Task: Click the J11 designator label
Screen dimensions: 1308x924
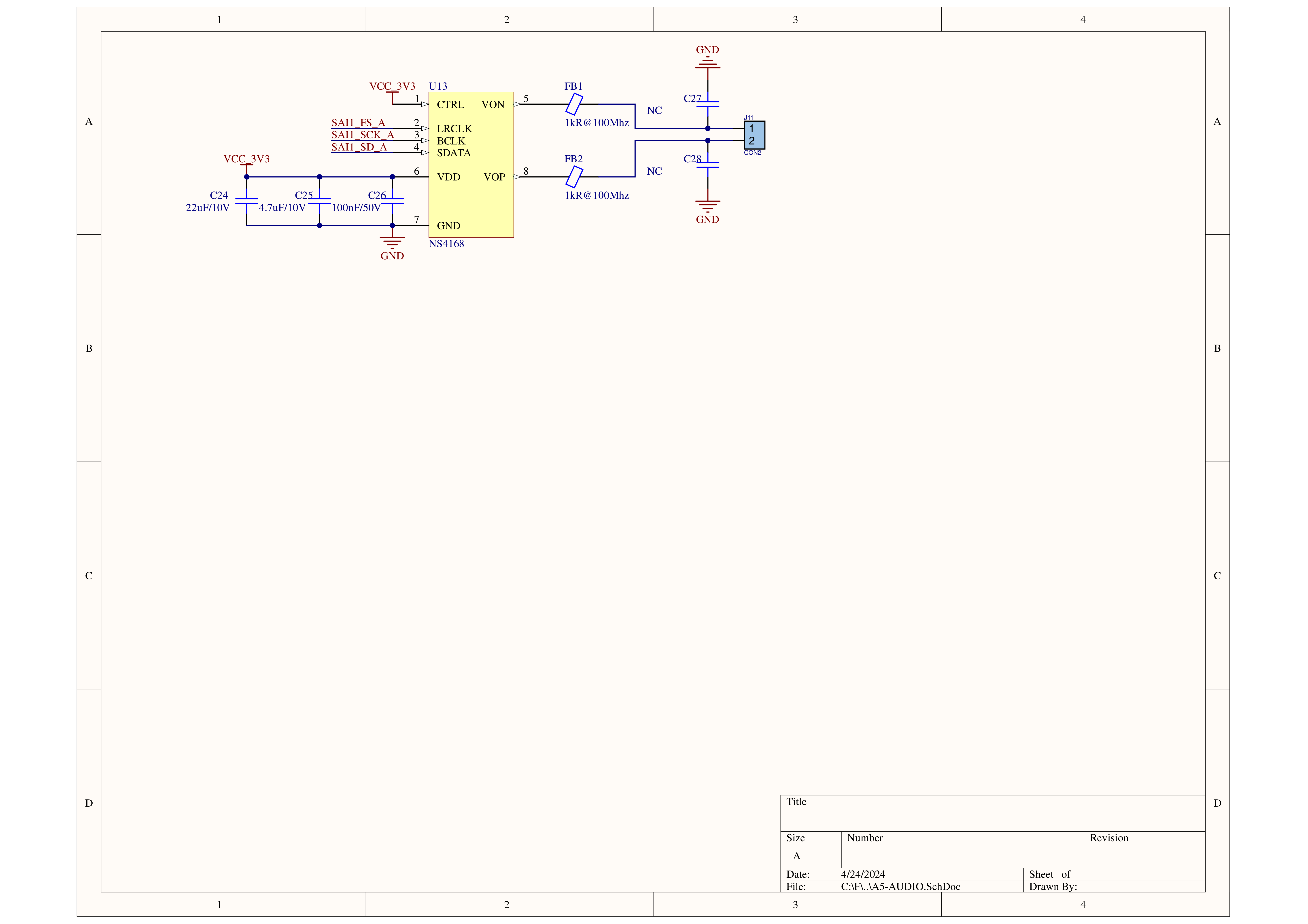Action: pos(749,118)
